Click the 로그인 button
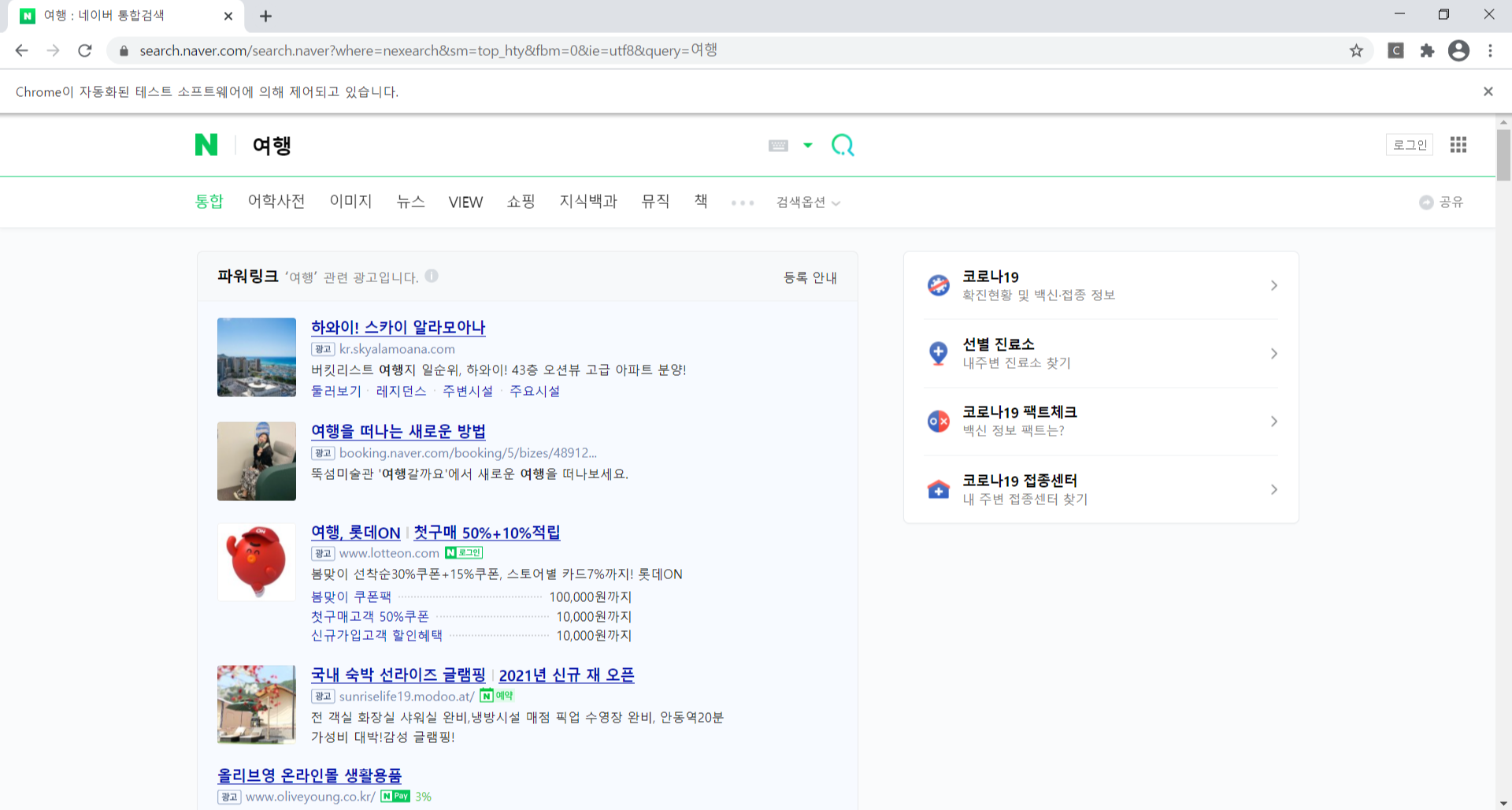 click(x=1410, y=145)
